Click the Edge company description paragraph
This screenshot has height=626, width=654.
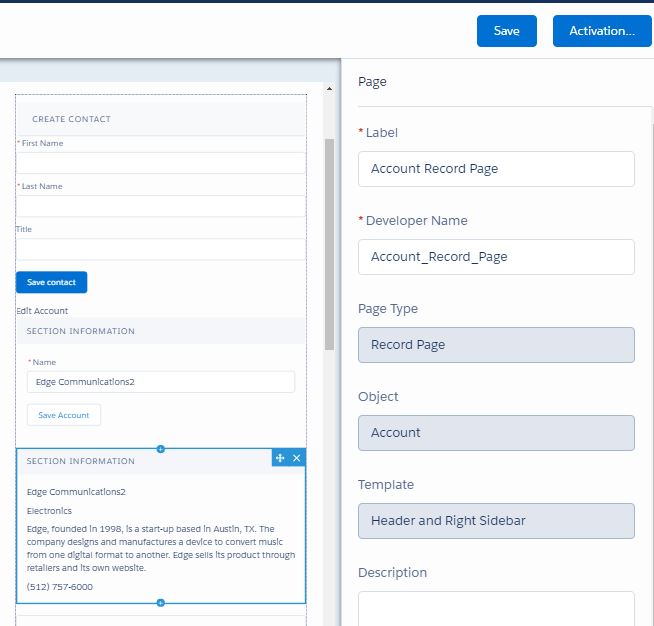[x=161, y=548]
